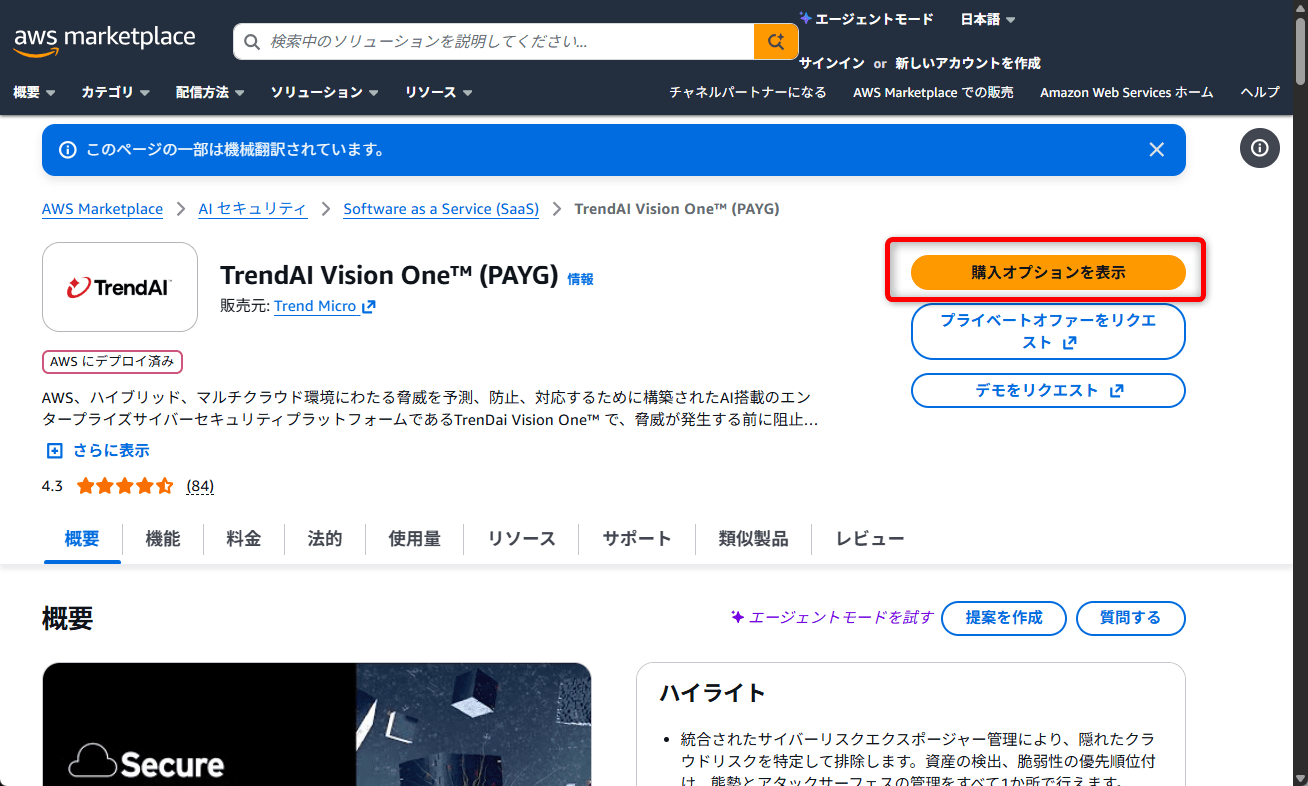Click the 情報 link beside product title

(x=581, y=279)
